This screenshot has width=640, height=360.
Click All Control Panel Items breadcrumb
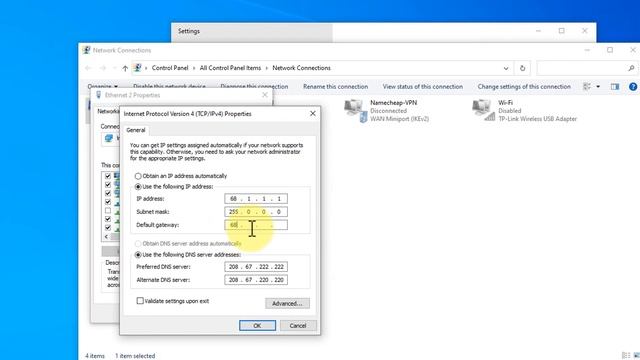pyautogui.click(x=230, y=68)
